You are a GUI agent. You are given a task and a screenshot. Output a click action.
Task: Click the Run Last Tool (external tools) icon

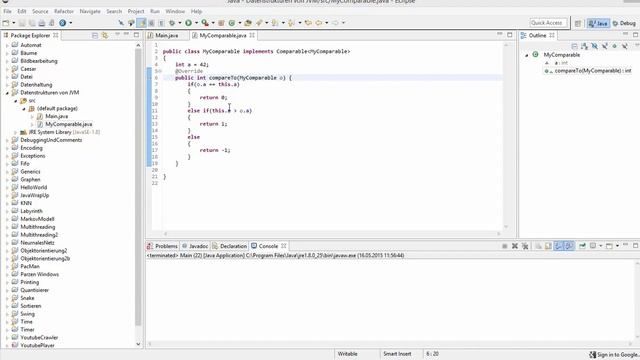pos(205,23)
